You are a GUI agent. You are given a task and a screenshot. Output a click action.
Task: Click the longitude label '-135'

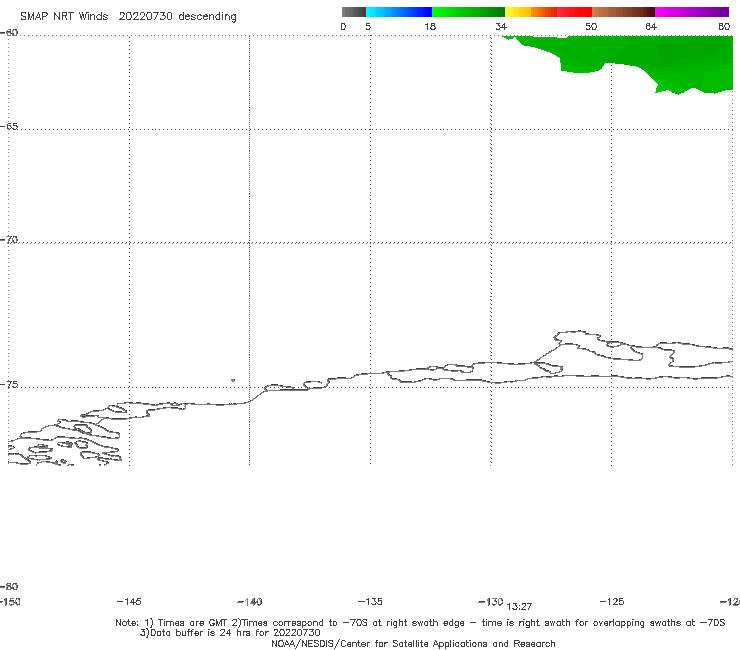pos(370,602)
